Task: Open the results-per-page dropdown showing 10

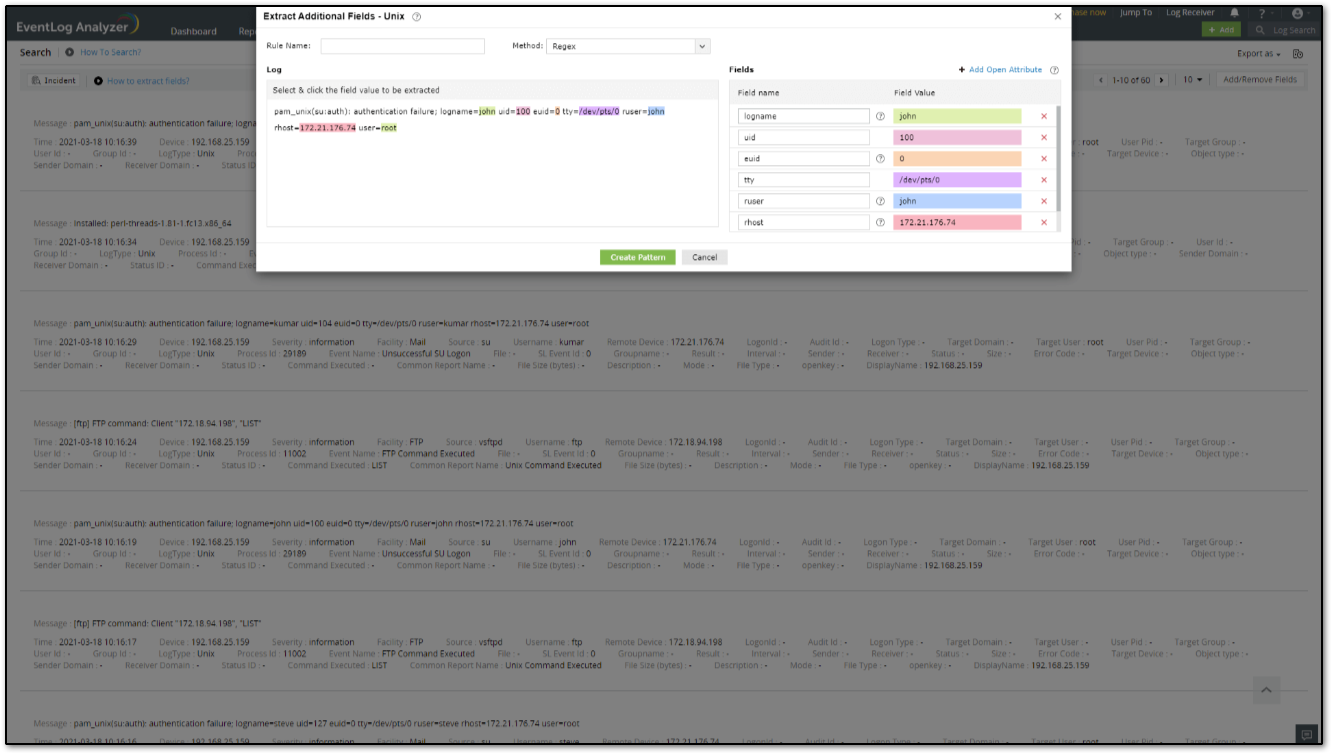Action: [x=1192, y=80]
